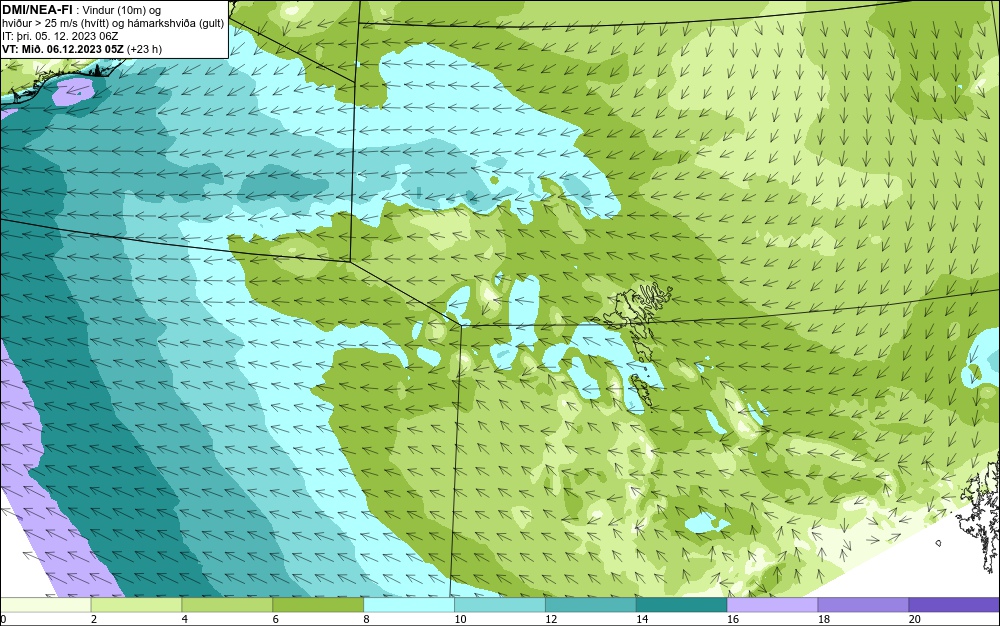Click the legend label '12'
The height and width of the screenshot is (626, 1000).
[551, 619]
